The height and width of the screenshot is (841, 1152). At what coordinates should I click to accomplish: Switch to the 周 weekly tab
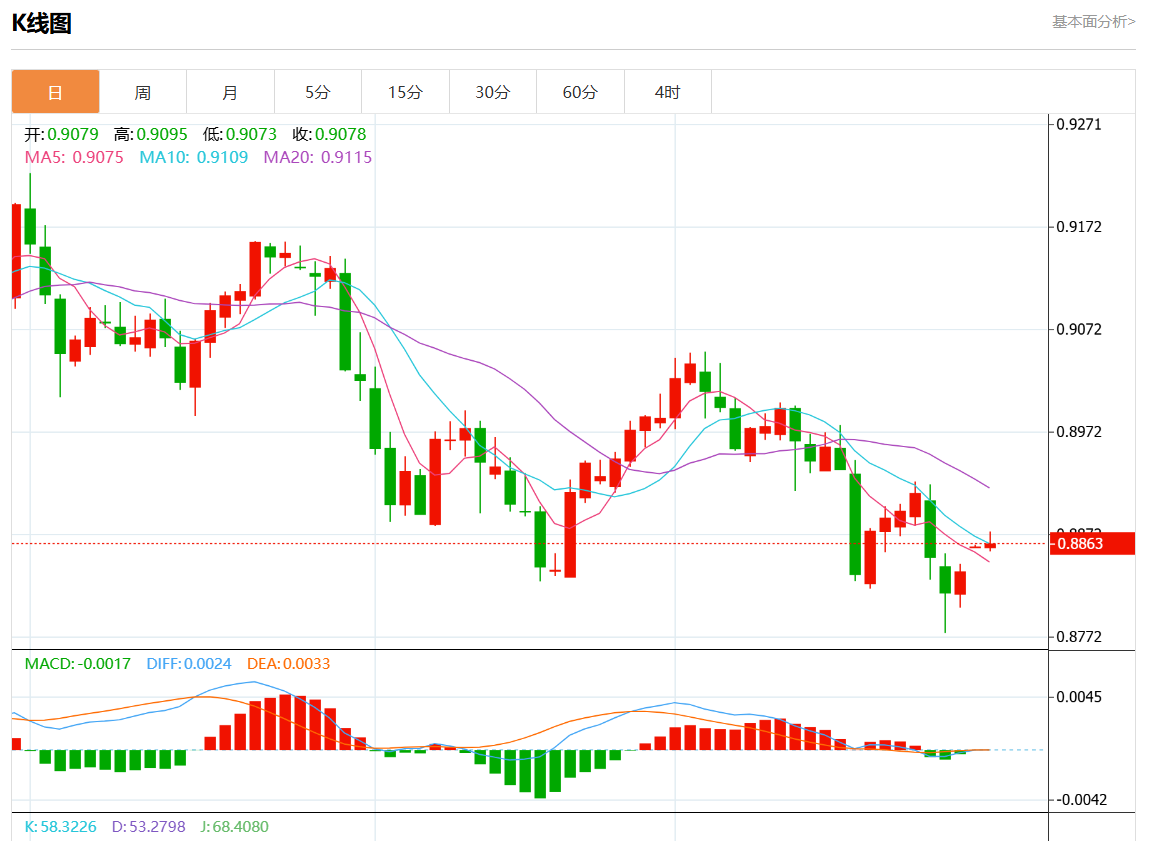click(x=143, y=92)
